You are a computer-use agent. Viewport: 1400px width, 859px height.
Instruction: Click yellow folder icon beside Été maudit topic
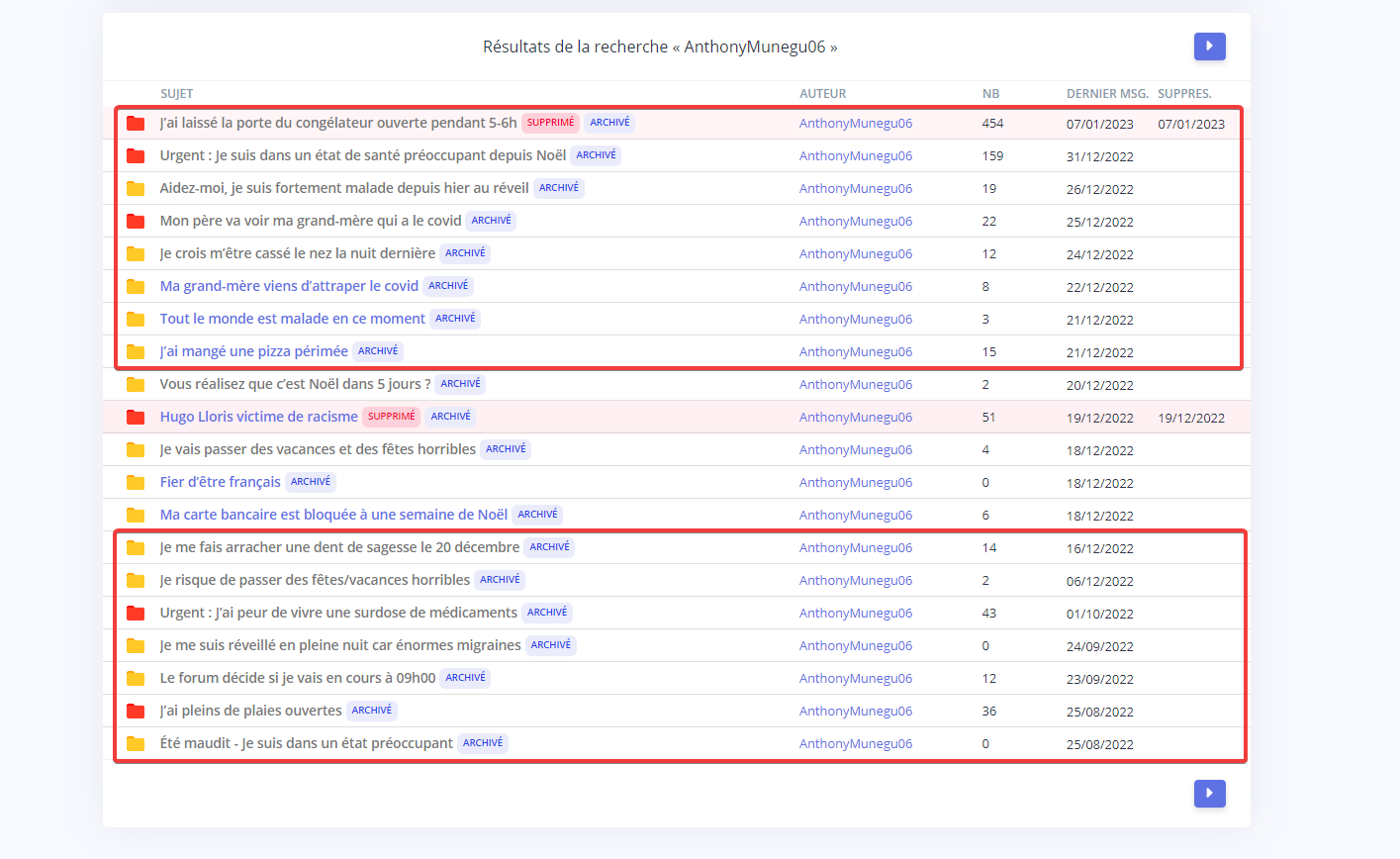click(136, 744)
